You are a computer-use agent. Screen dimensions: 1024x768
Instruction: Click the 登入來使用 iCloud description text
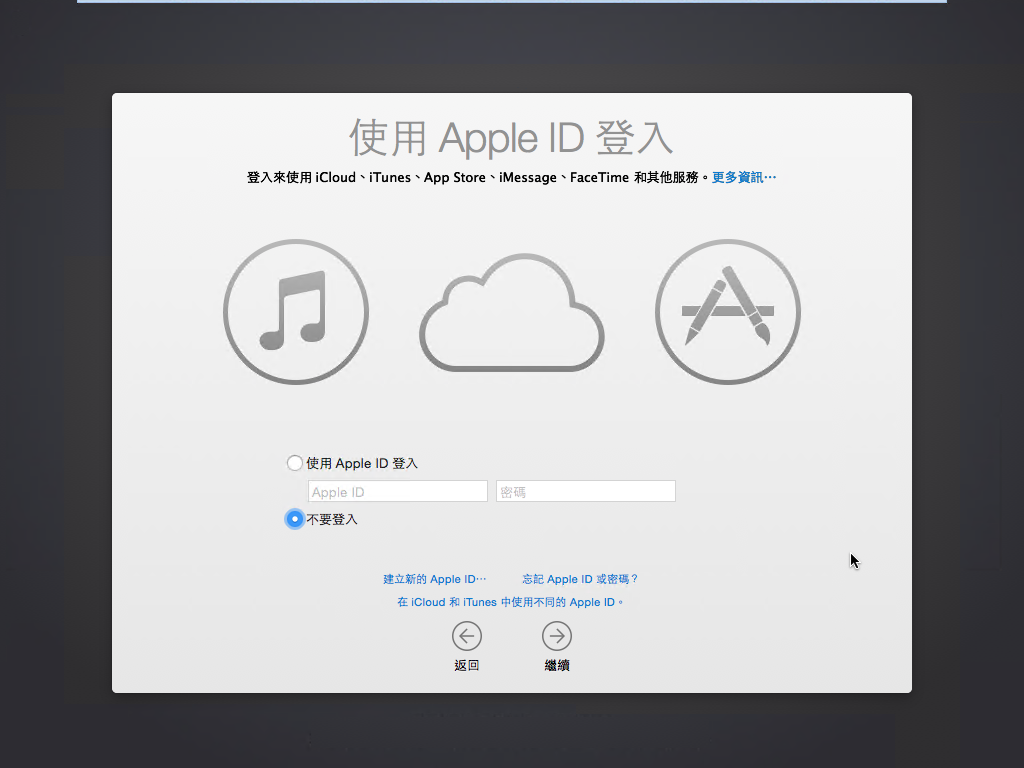click(x=479, y=177)
